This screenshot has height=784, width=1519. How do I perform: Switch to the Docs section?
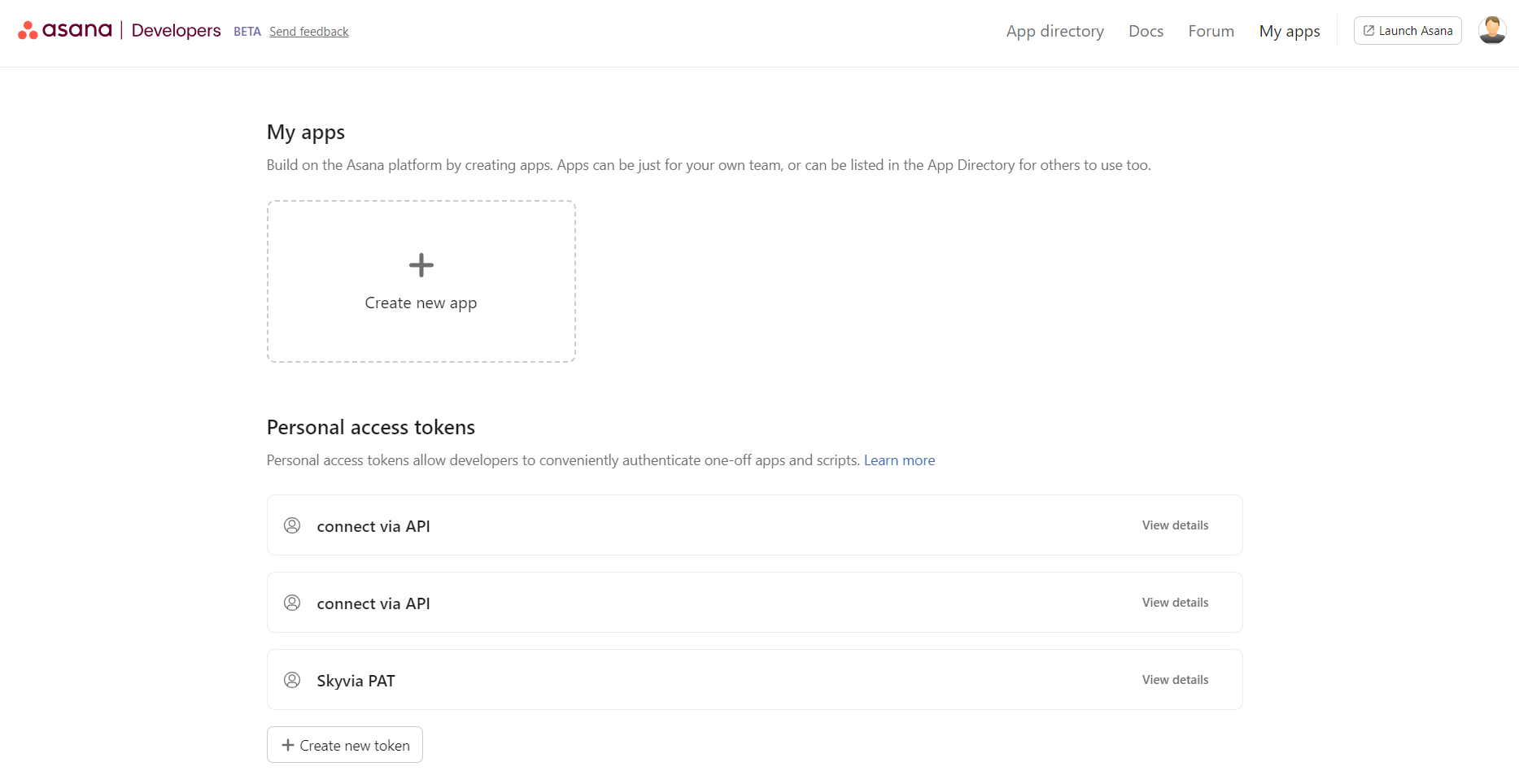point(1146,31)
